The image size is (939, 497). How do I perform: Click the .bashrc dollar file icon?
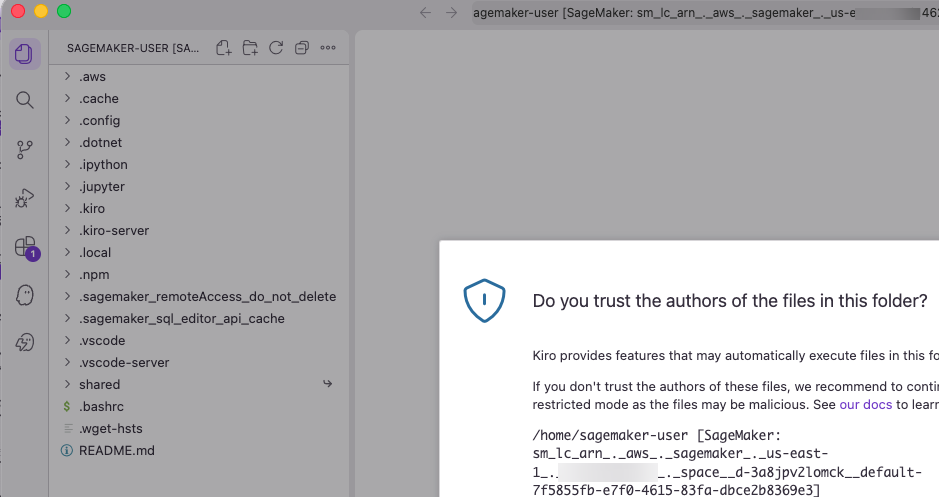pos(67,407)
